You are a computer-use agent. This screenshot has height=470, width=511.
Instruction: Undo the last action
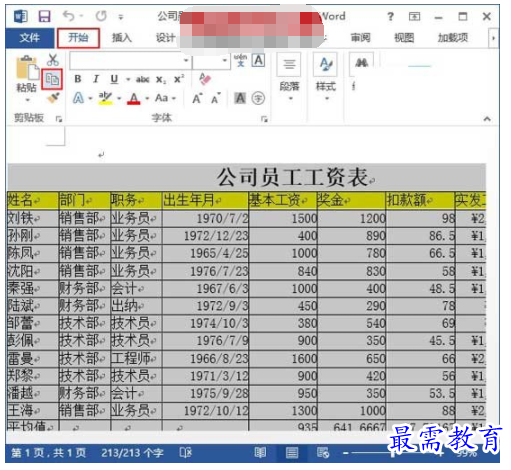click(x=69, y=16)
